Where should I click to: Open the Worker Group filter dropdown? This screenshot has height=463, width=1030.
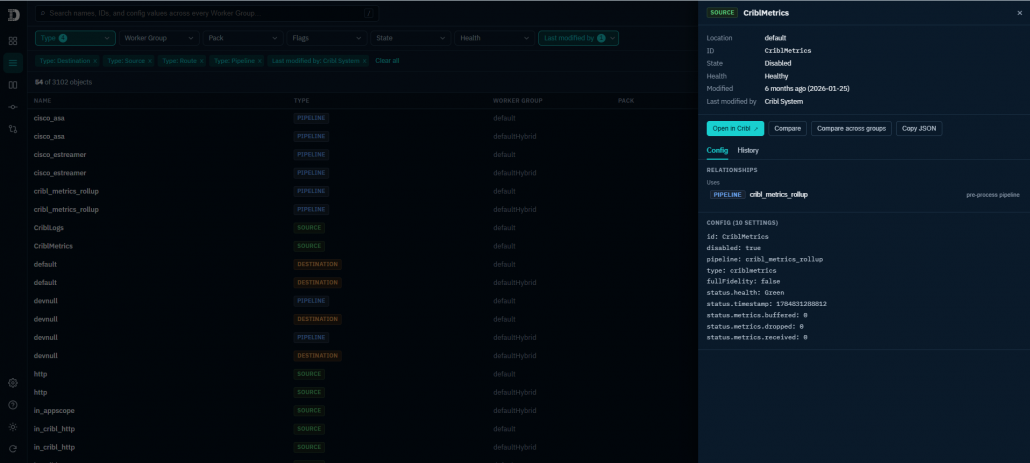159,38
